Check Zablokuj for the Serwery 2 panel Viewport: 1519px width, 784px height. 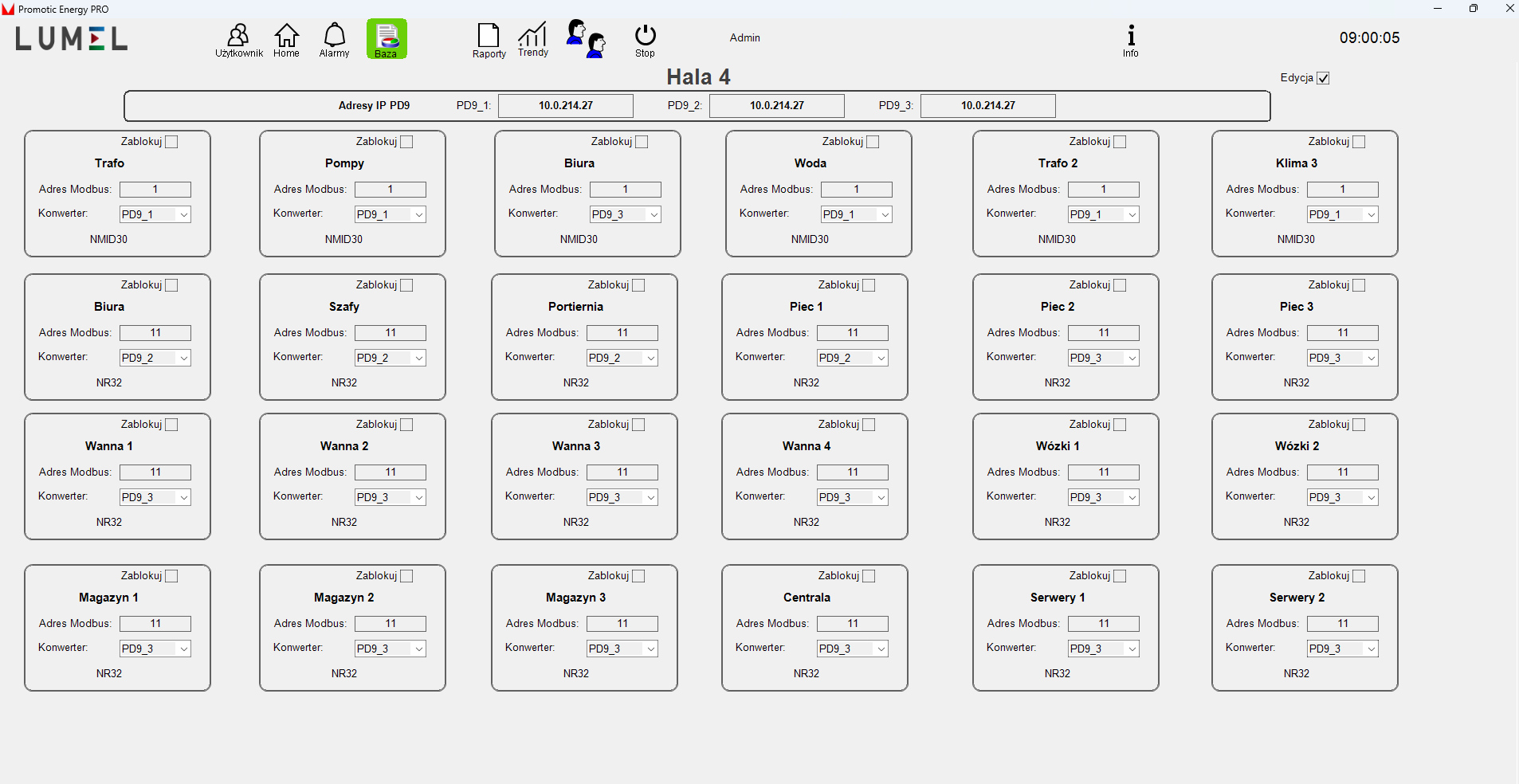click(1359, 576)
